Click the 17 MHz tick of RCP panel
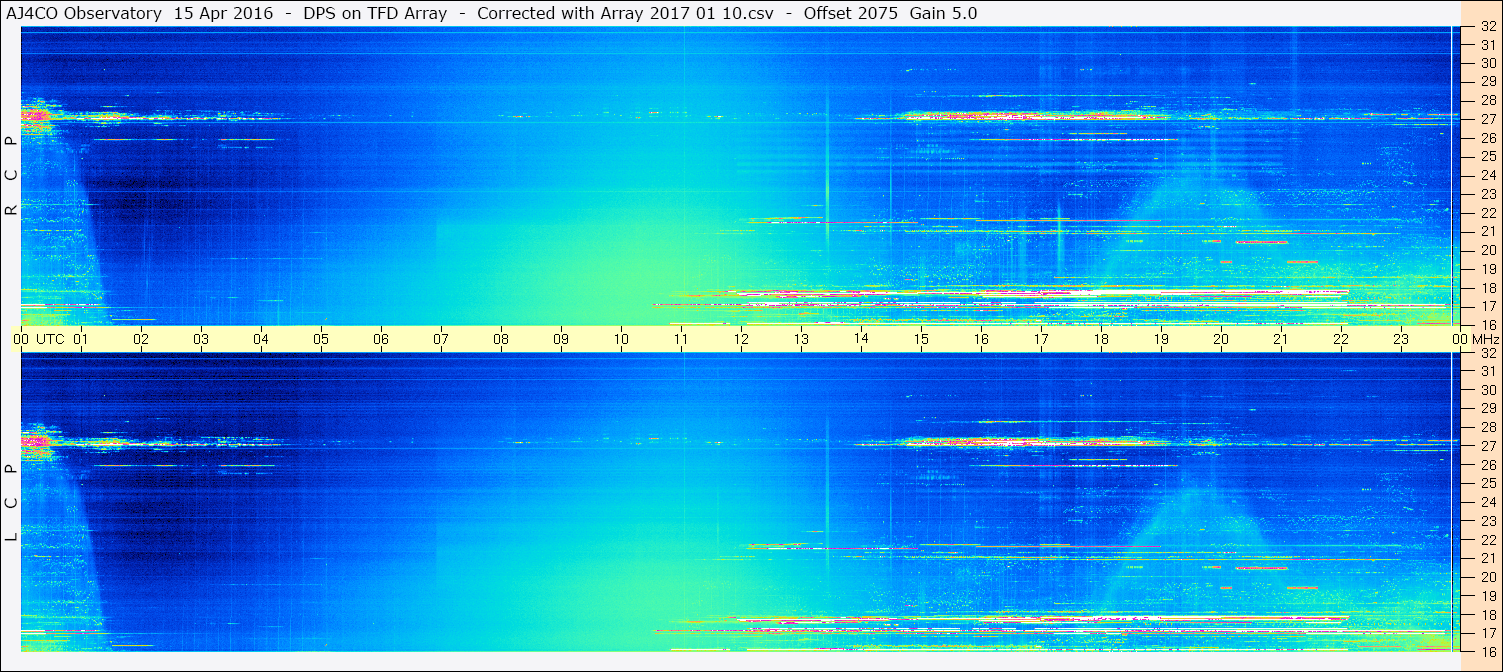Image resolution: width=1503 pixels, height=672 pixels. tap(1488, 306)
